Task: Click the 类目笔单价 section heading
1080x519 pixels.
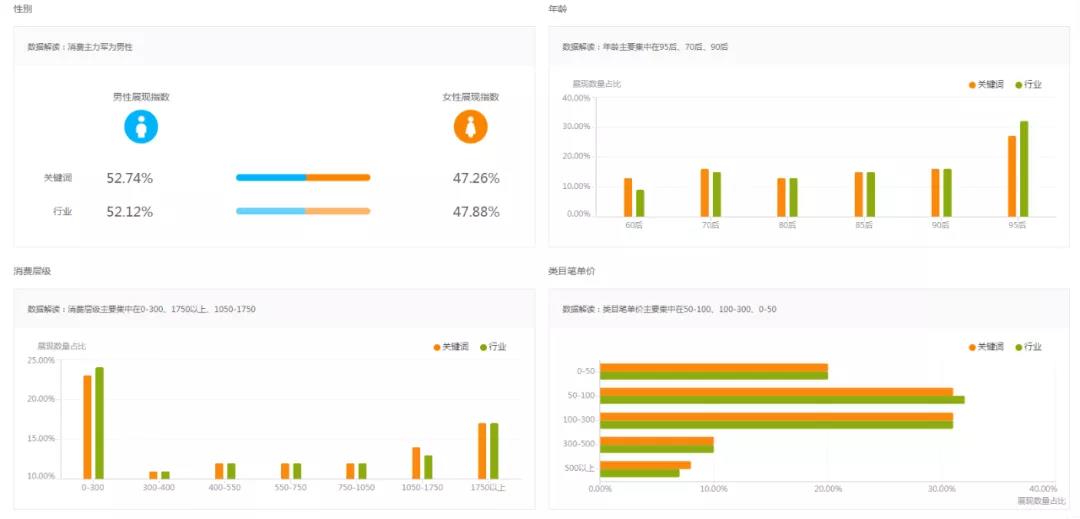Action: 571,271
